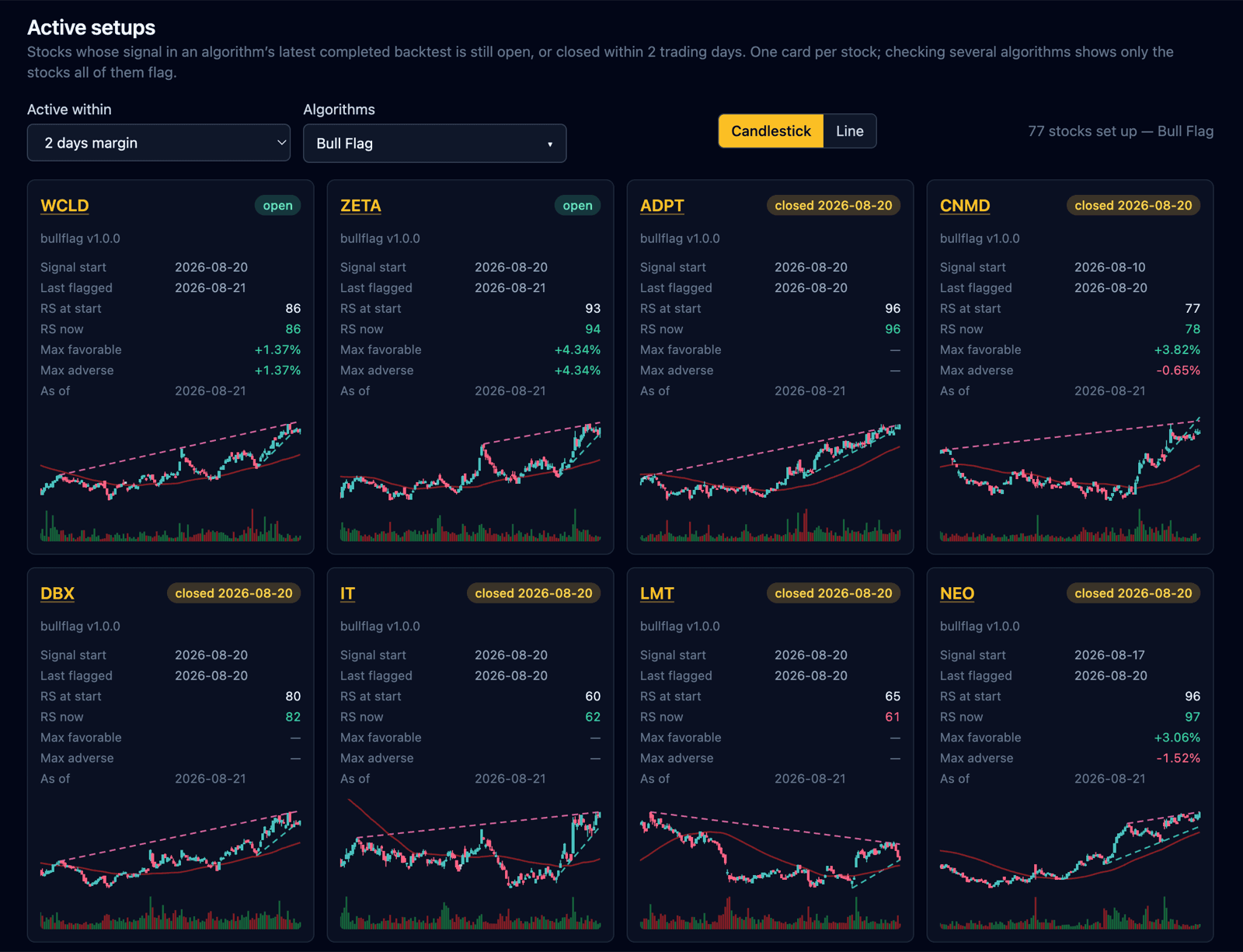Screen dimensions: 1243x952
Task: Open the LMT ticker link
Action: (657, 593)
